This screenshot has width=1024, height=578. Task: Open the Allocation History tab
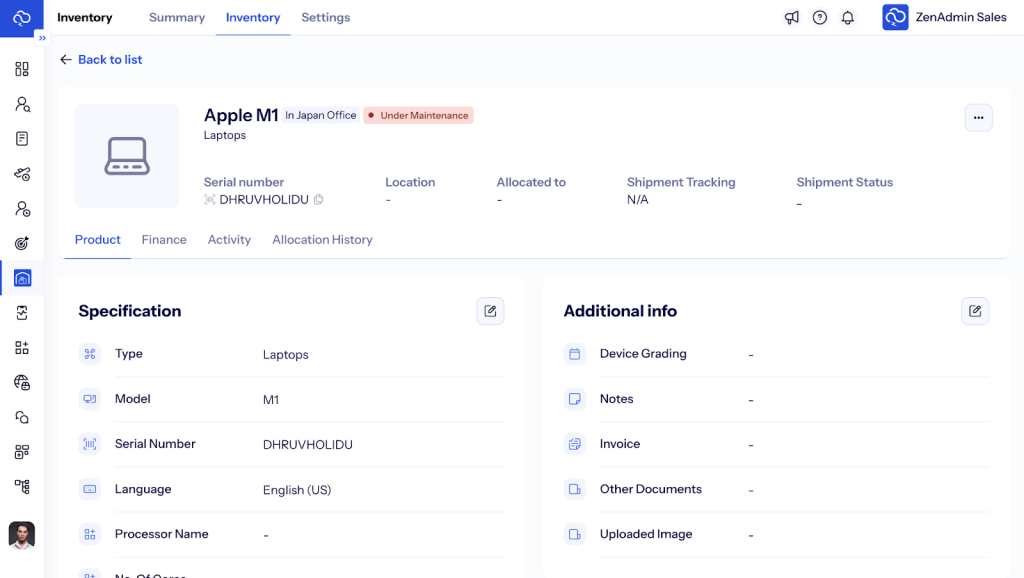point(322,240)
